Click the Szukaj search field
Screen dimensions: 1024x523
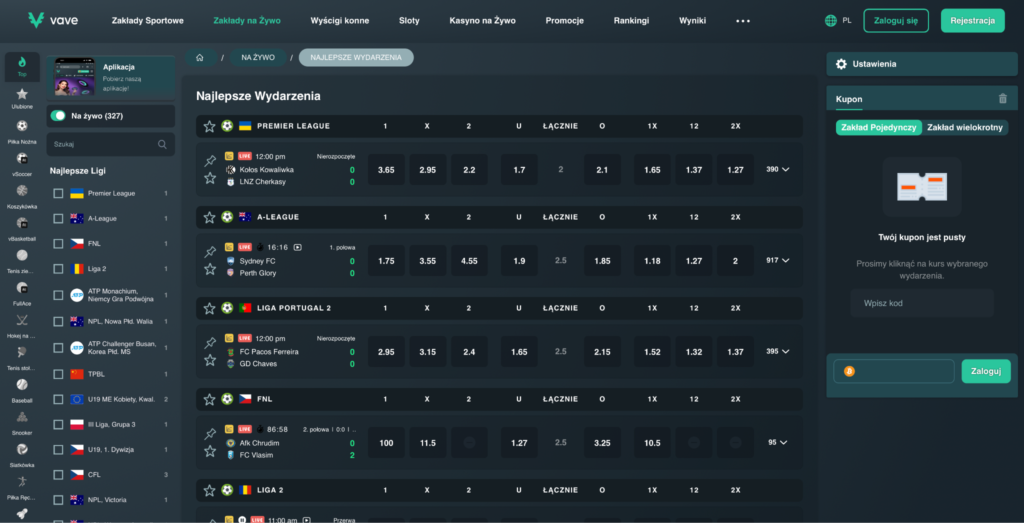tap(110, 144)
